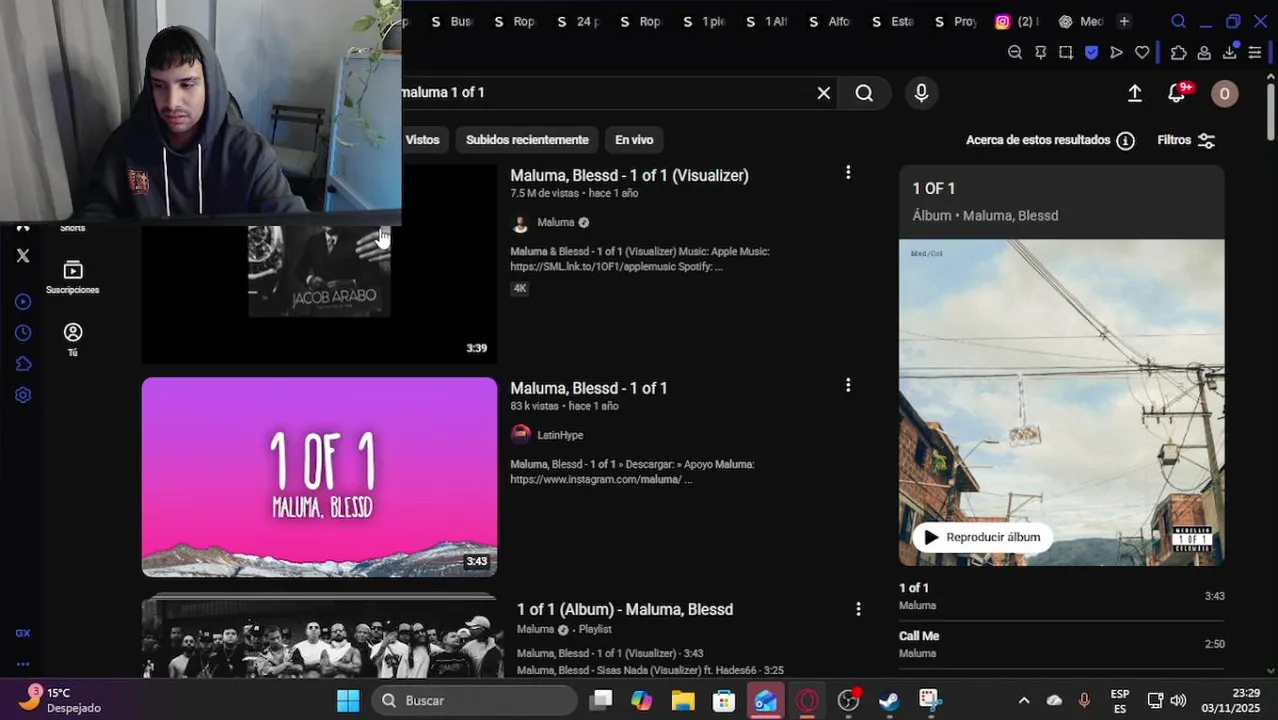Open the extensions cube in Opera sidebar
Screen dimensions: 1278x720
point(23,364)
